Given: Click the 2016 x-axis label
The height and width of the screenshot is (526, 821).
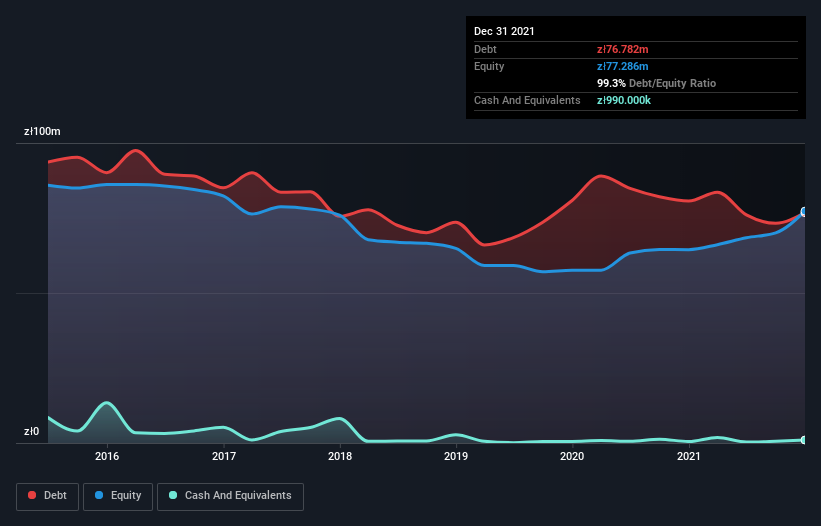Looking at the screenshot, I should [107, 456].
